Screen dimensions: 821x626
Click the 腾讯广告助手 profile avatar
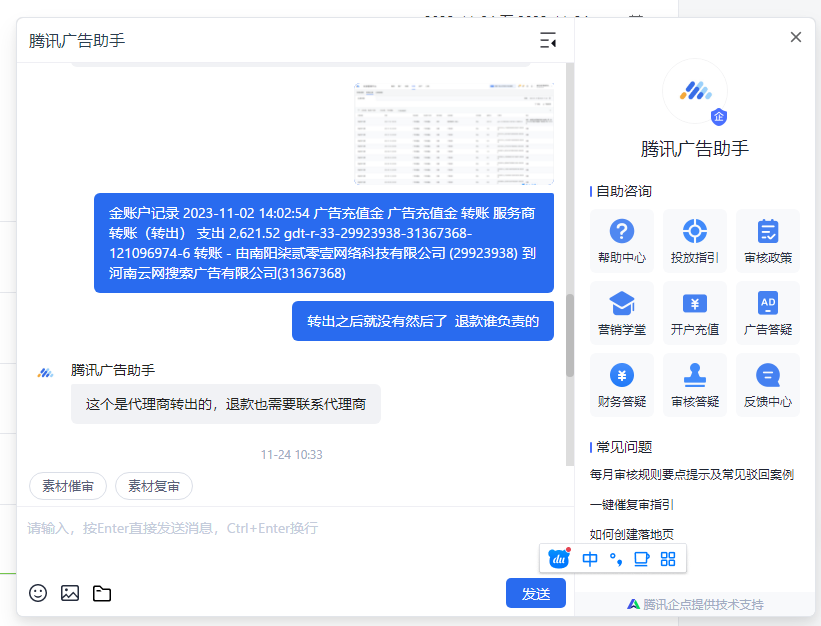click(x=695, y=91)
